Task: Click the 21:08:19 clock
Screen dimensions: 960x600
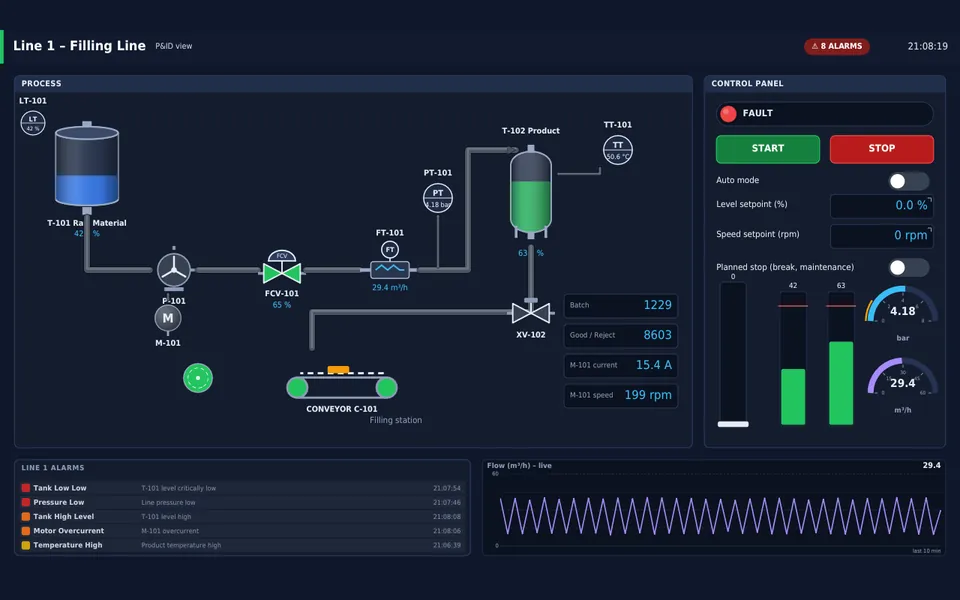Action: tap(927, 47)
